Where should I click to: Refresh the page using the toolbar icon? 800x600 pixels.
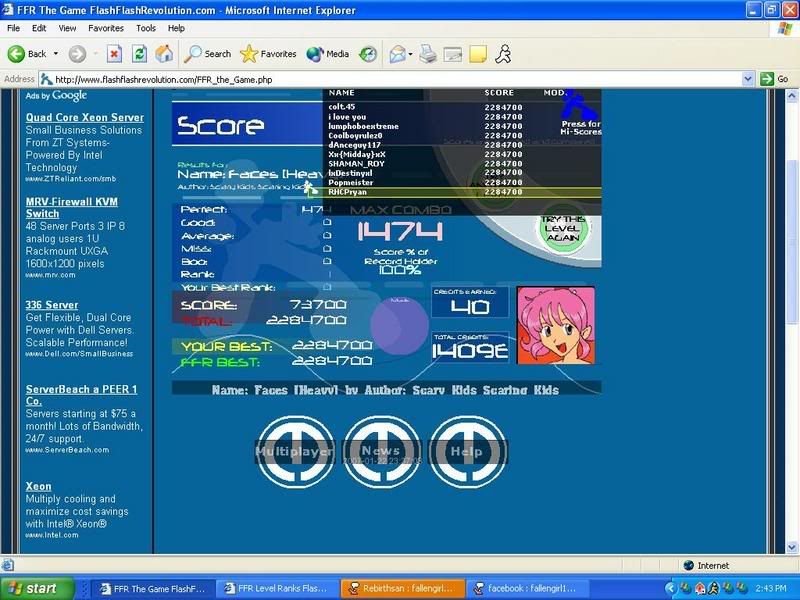coord(140,54)
